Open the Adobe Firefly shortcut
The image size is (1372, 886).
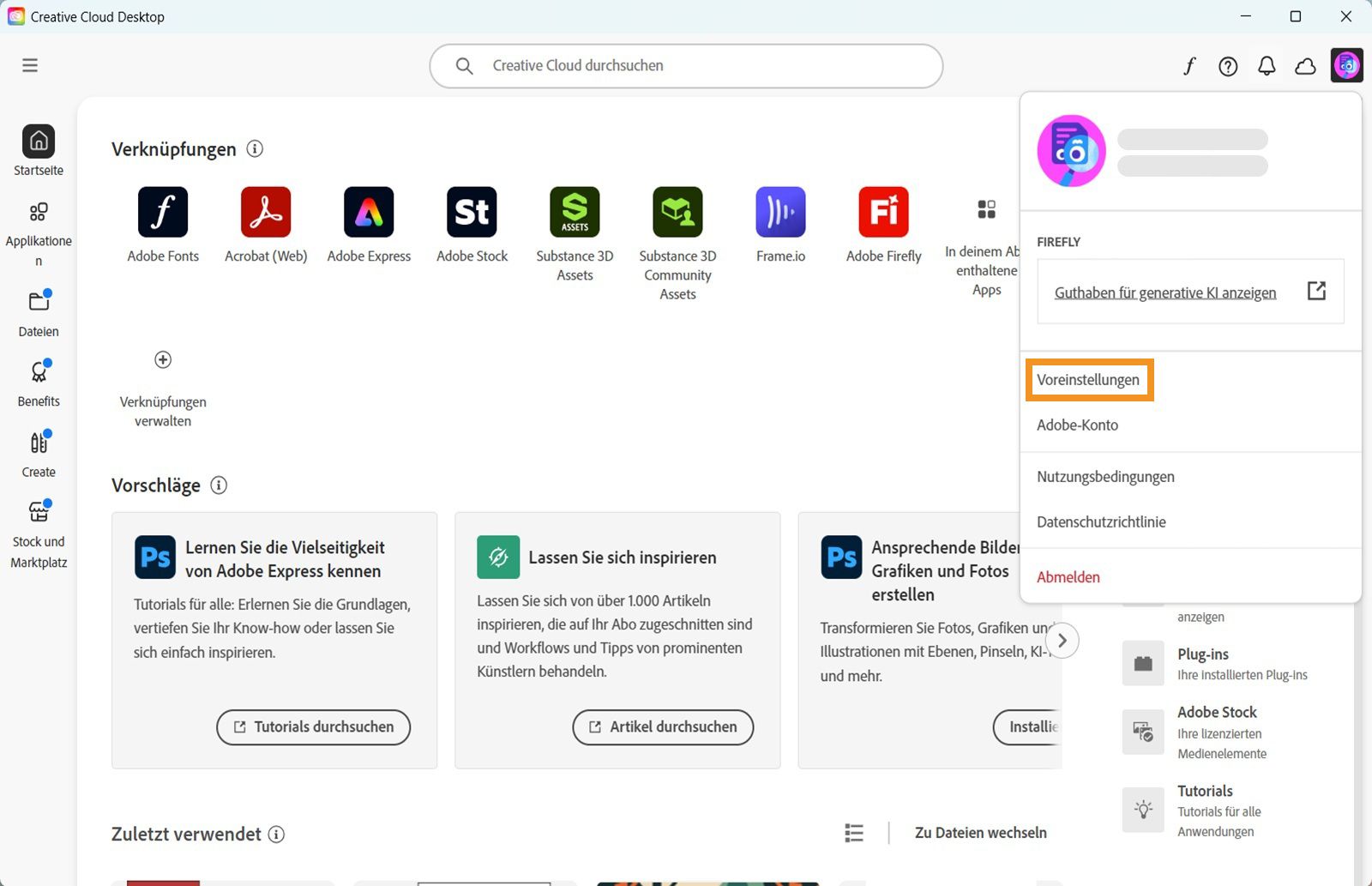(x=883, y=225)
